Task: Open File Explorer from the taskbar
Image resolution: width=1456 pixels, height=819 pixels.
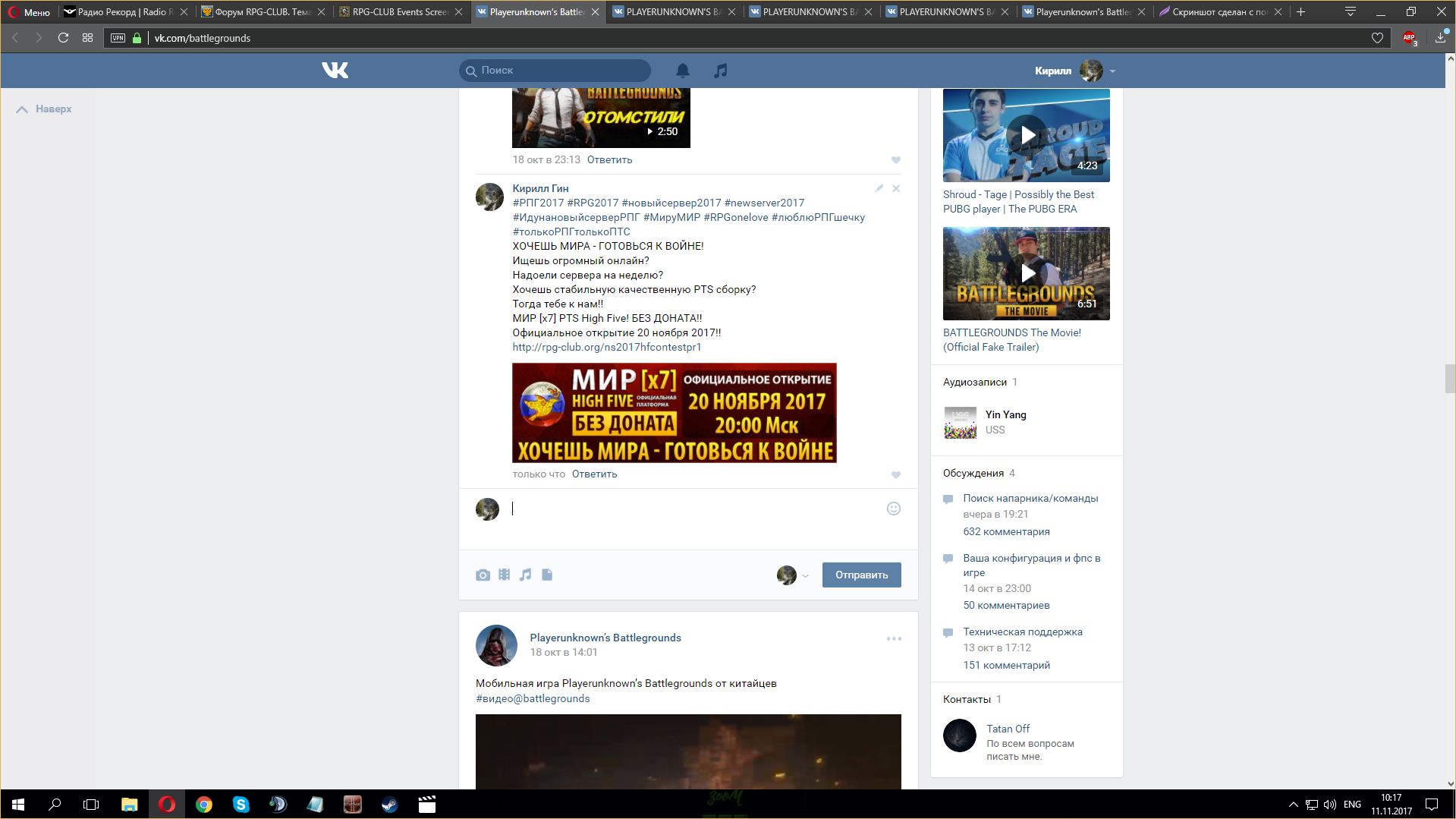Action: 129,805
